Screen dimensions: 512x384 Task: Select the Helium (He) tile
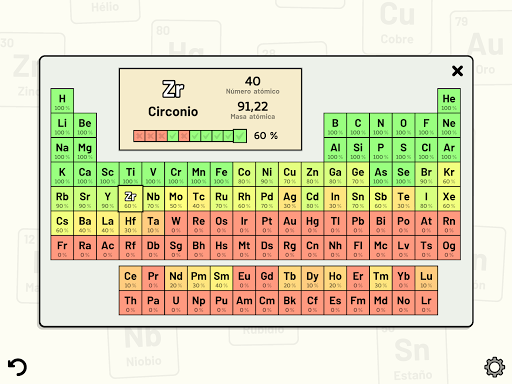(x=449, y=101)
